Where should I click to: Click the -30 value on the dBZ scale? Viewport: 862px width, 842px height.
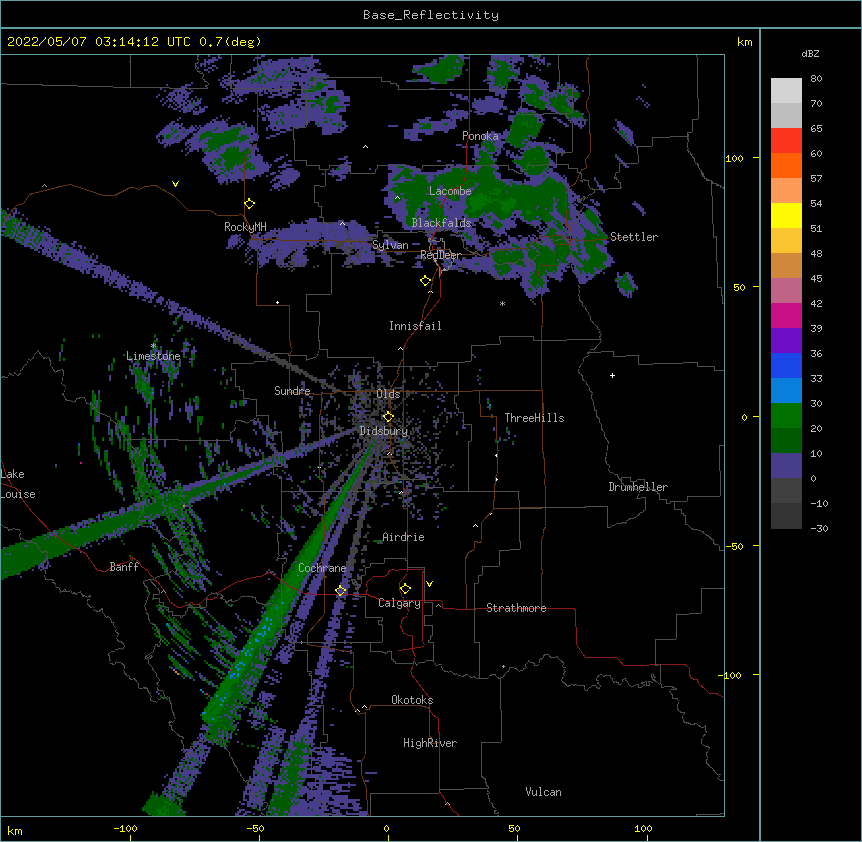[x=819, y=529]
